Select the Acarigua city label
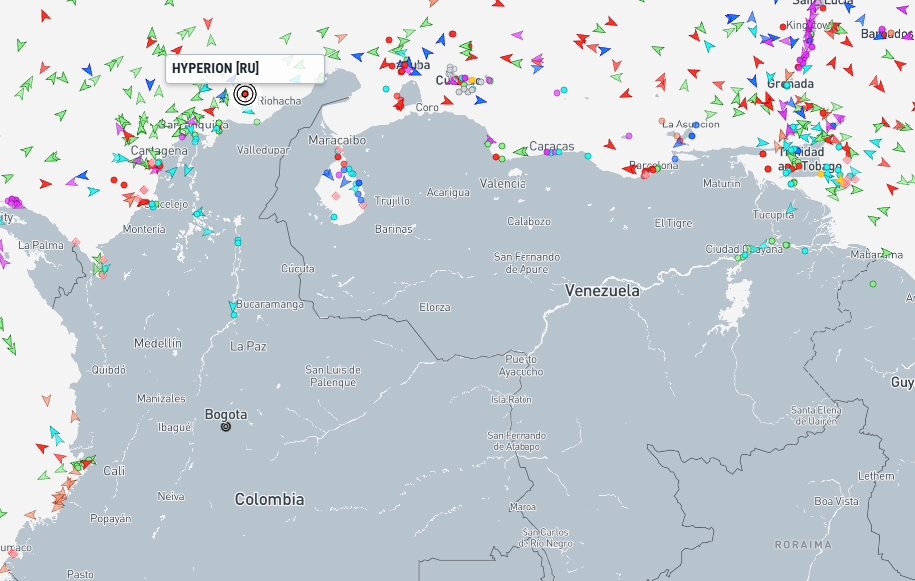Image resolution: width=915 pixels, height=581 pixels. pyautogui.click(x=448, y=192)
